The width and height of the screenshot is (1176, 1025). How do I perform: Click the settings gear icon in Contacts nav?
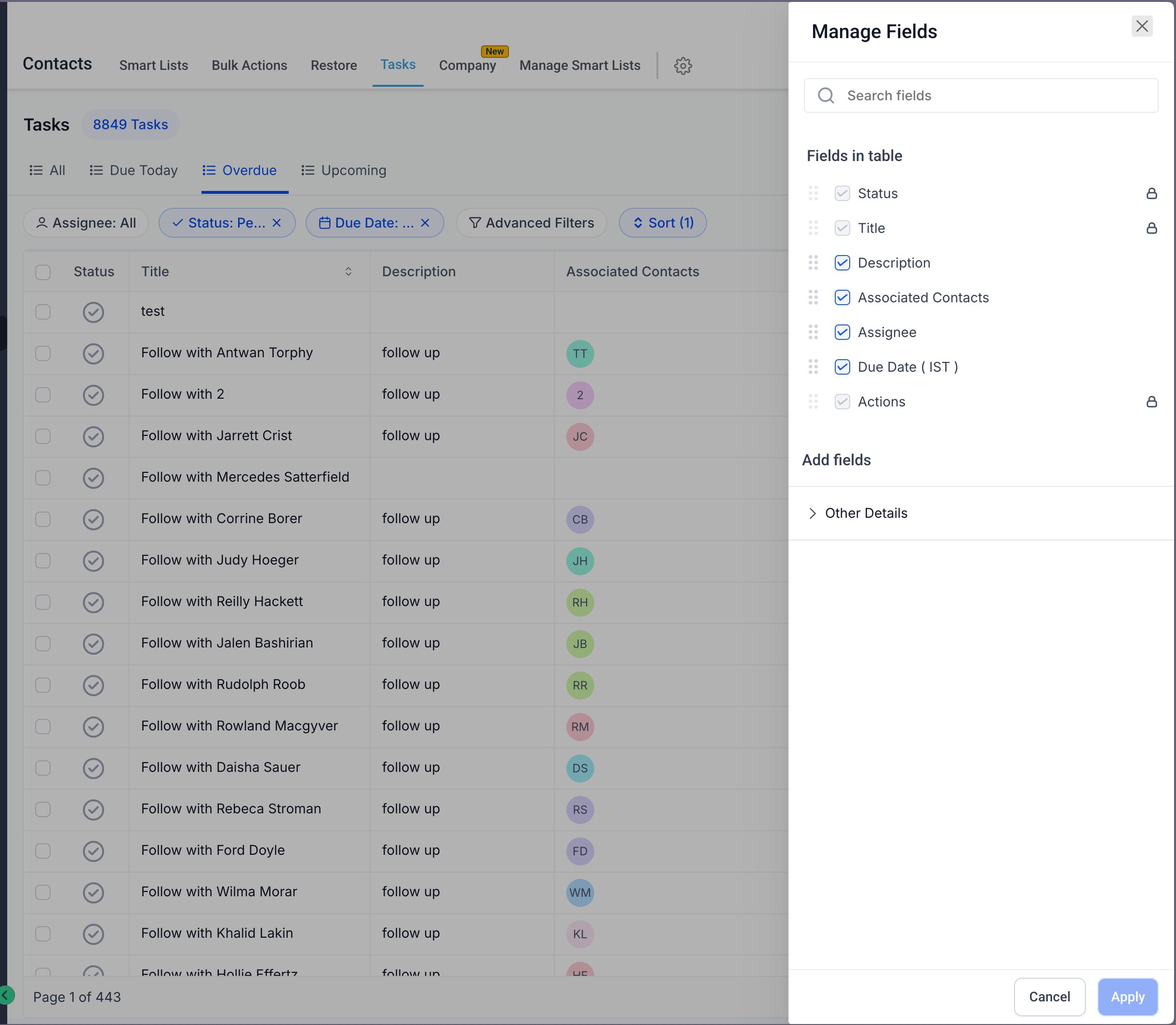(682, 66)
